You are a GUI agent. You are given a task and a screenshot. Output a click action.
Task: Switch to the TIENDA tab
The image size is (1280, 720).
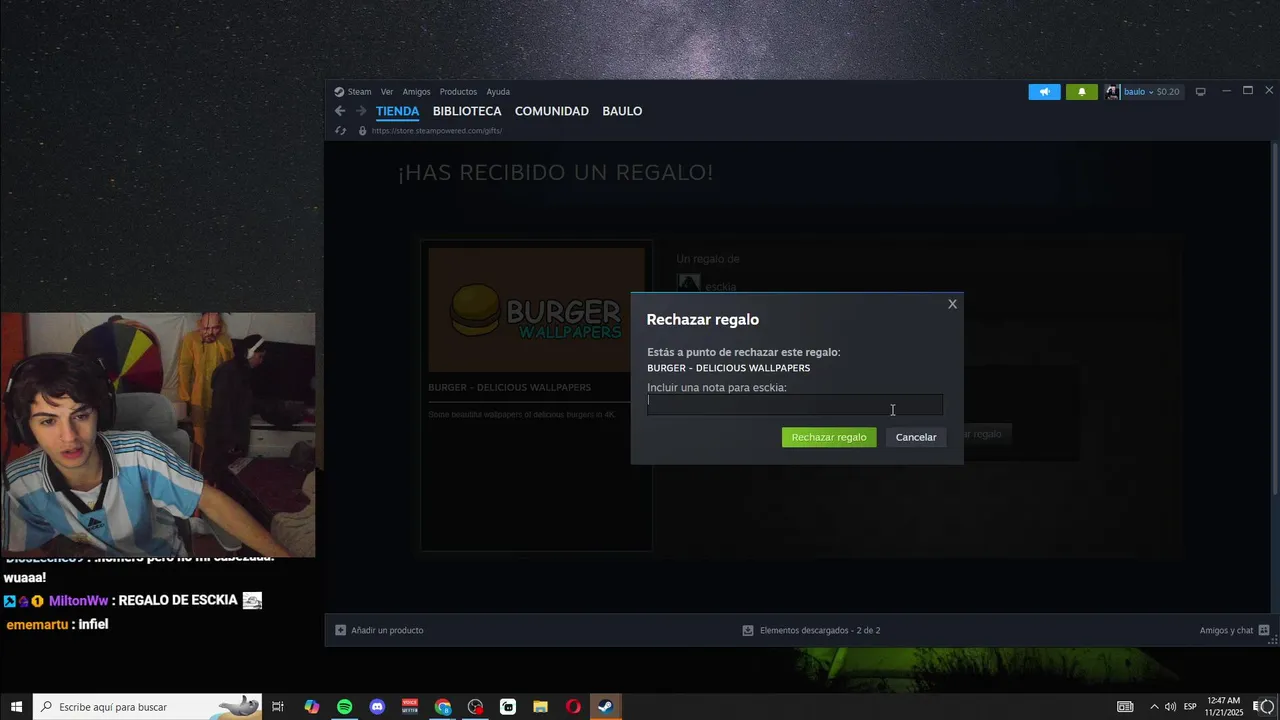pos(397,111)
